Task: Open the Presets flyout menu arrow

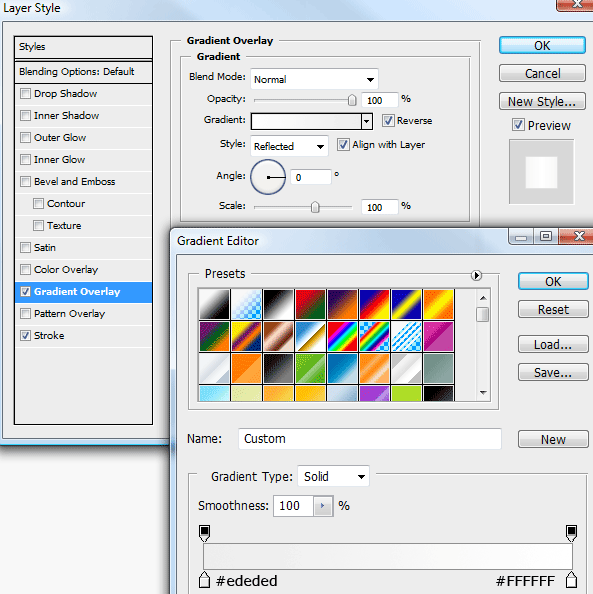Action: click(x=476, y=275)
